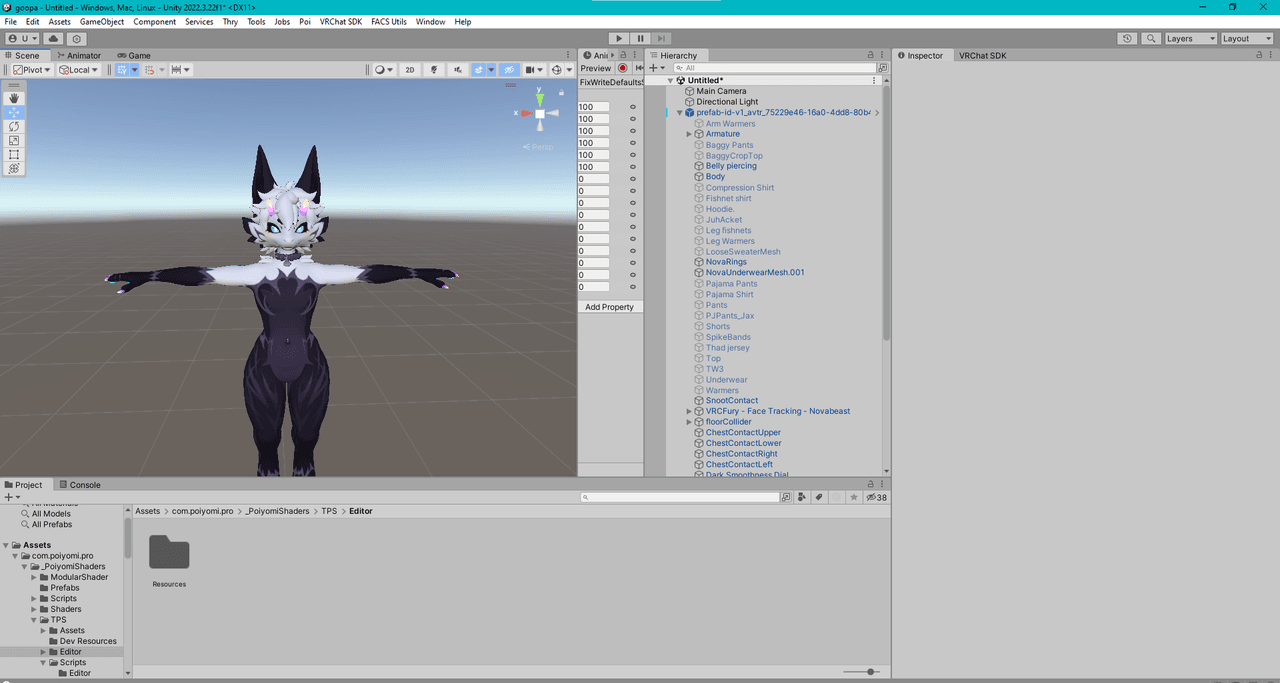The height and width of the screenshot is (683, 1280).
Task: Select the Move tool in Scene
Action: [14, 112]
